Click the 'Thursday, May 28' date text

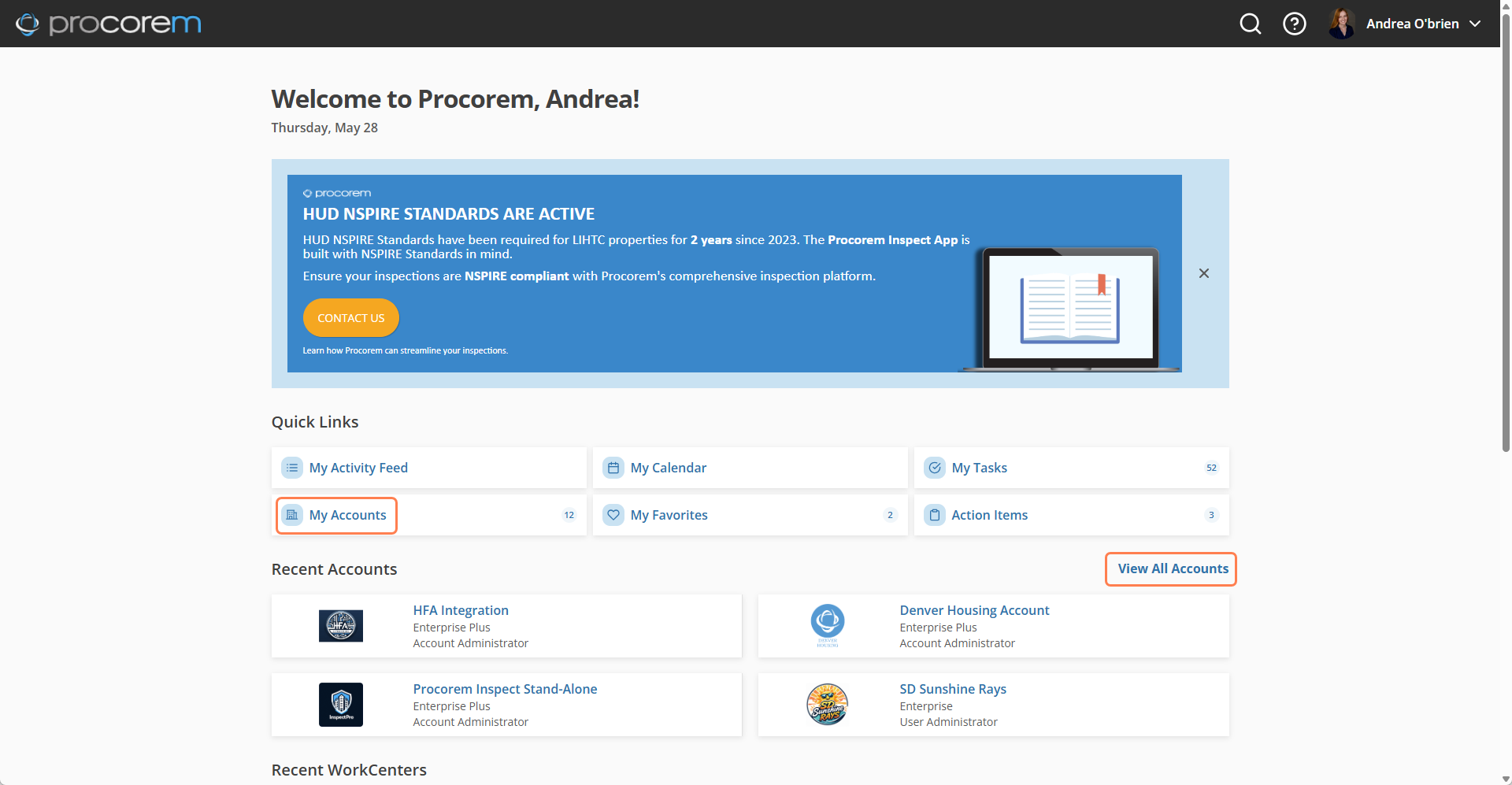point(324,128)
